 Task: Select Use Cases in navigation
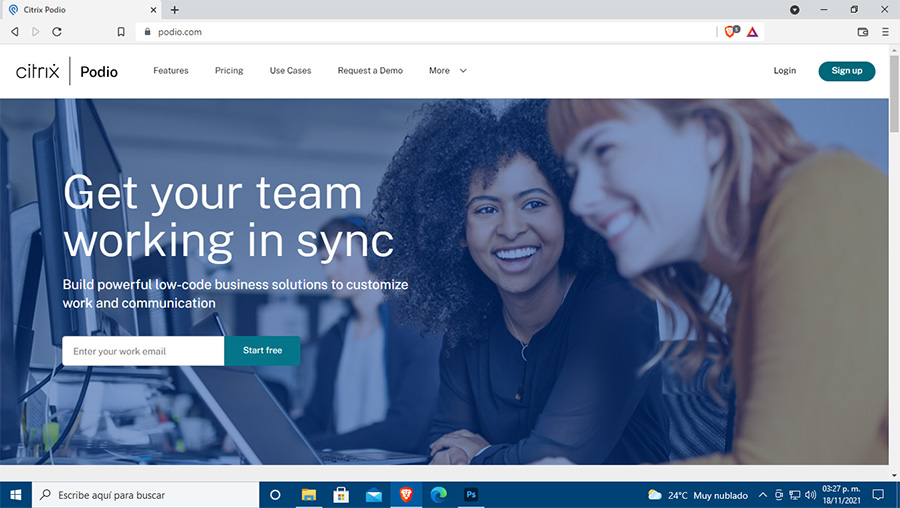pyautogui.click(x=290, y=71)
